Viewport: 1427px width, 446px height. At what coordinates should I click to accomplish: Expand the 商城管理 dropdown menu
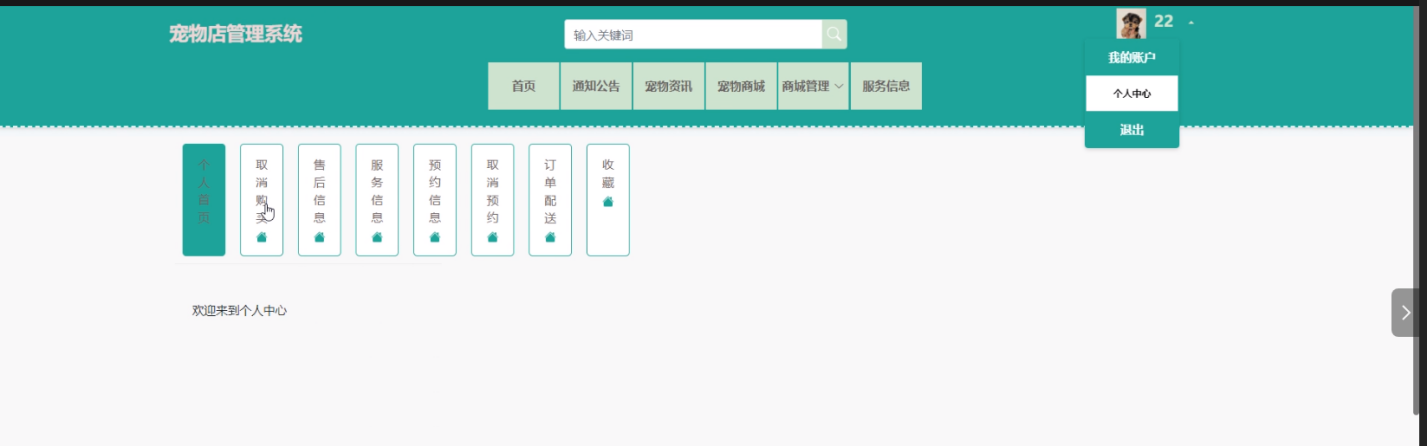813,86
